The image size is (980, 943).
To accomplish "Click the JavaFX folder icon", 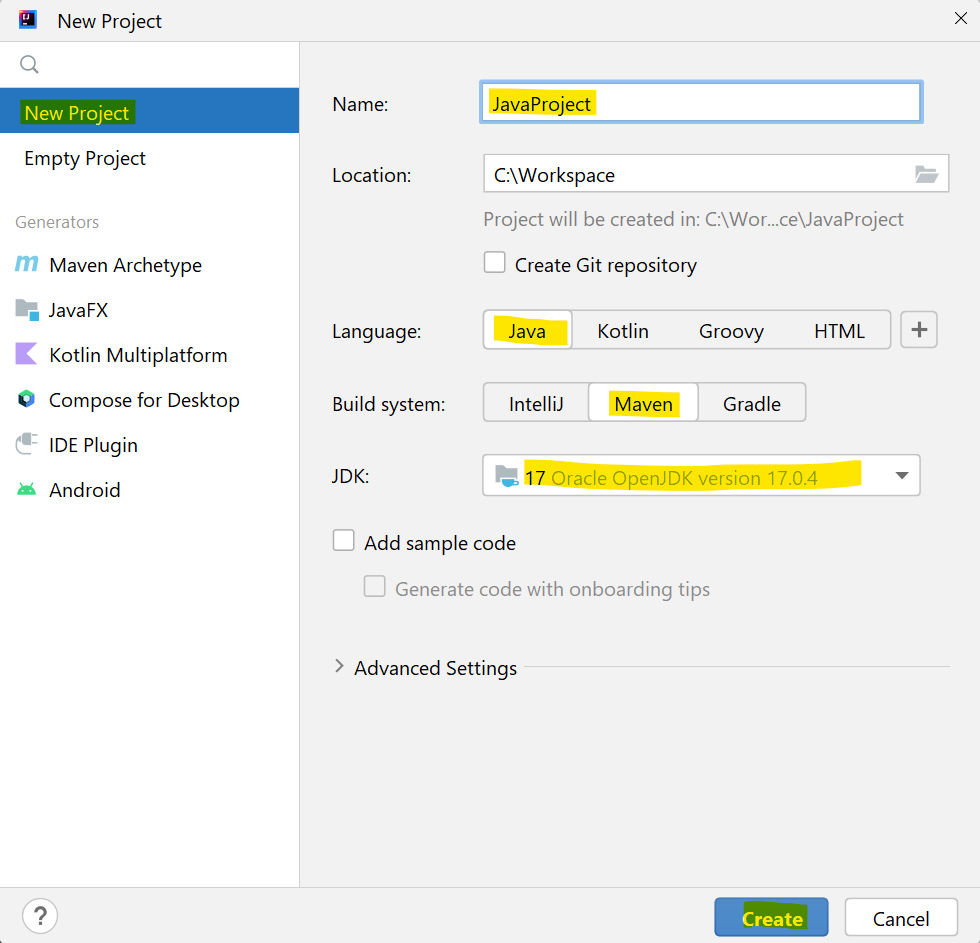I will coord(27,310).
